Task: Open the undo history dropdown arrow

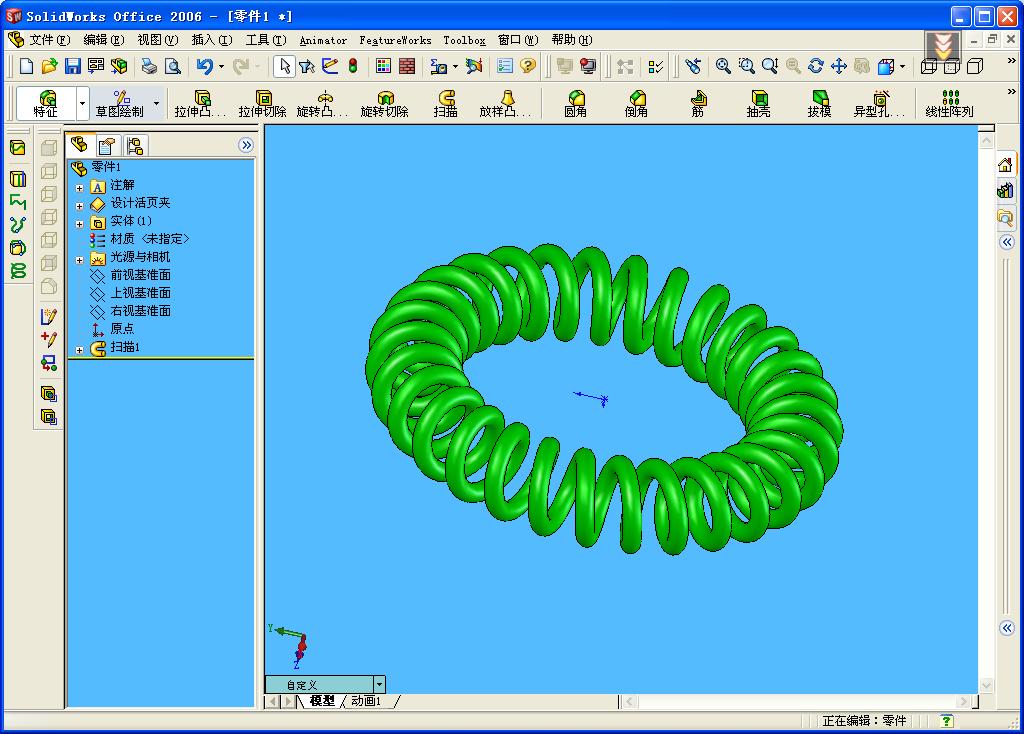Action: pos(221,66)
